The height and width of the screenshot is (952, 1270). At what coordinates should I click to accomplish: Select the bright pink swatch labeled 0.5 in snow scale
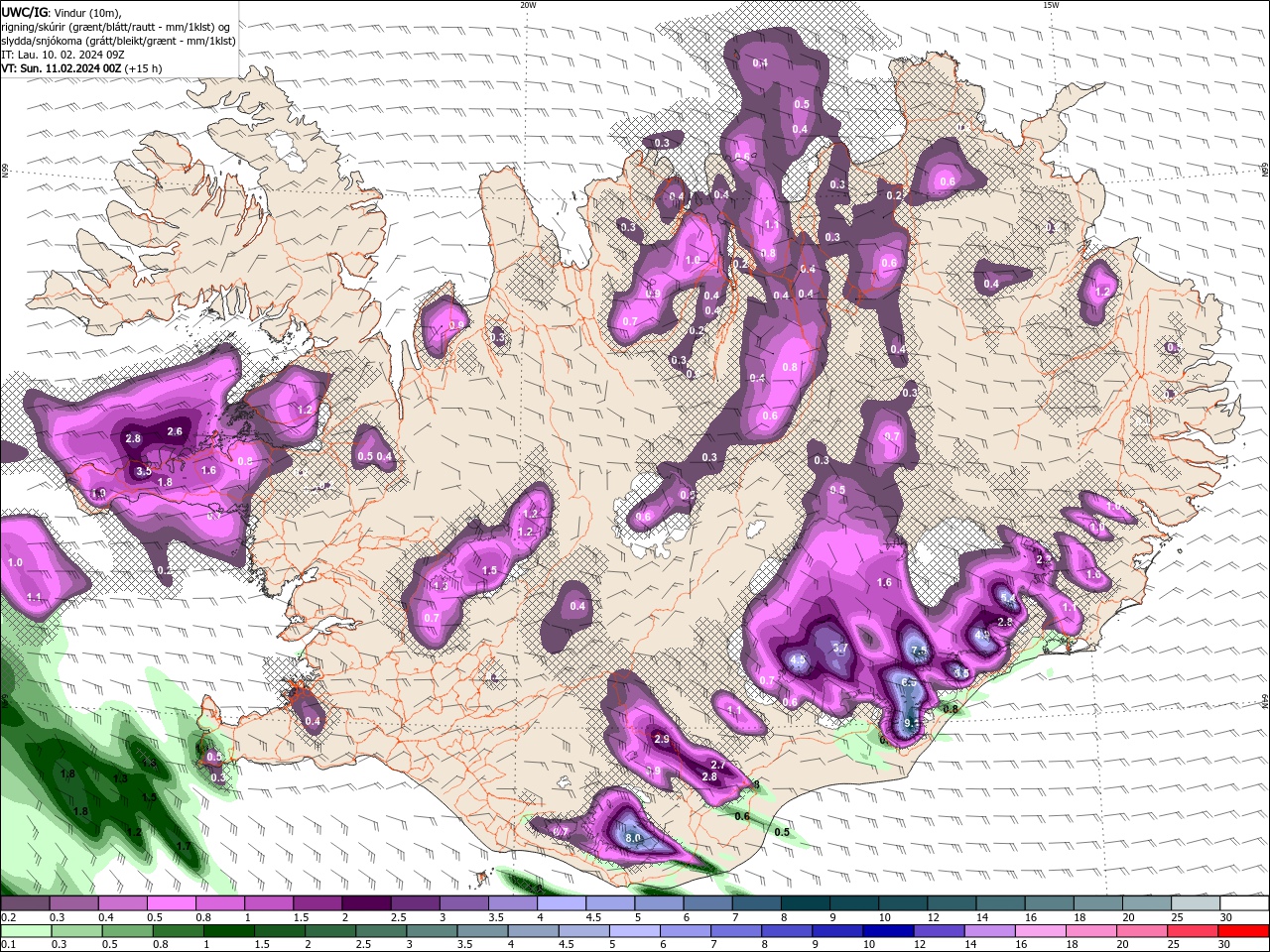click(171, 903)
